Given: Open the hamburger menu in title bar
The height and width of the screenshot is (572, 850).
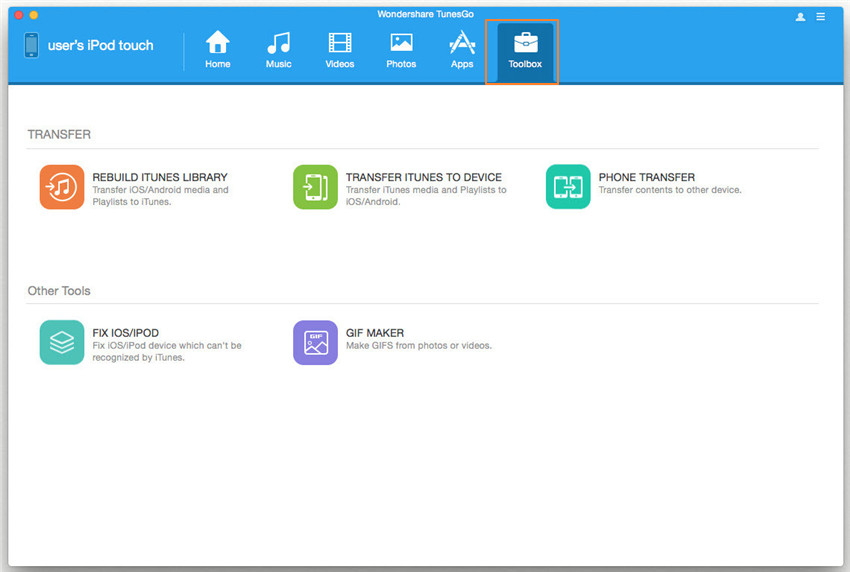Looking at the screenshot, I should [x=821, y=17].
